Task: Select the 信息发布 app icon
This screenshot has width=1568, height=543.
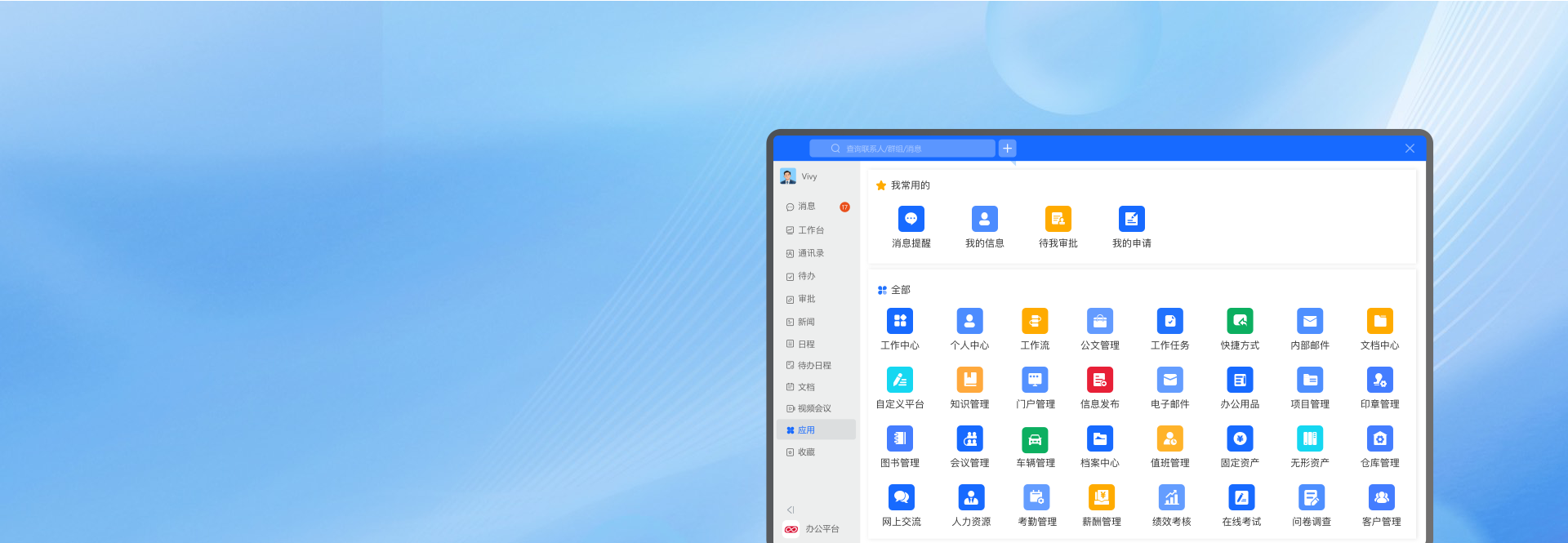Action: pyautogui.click(x=1099, y=381)
